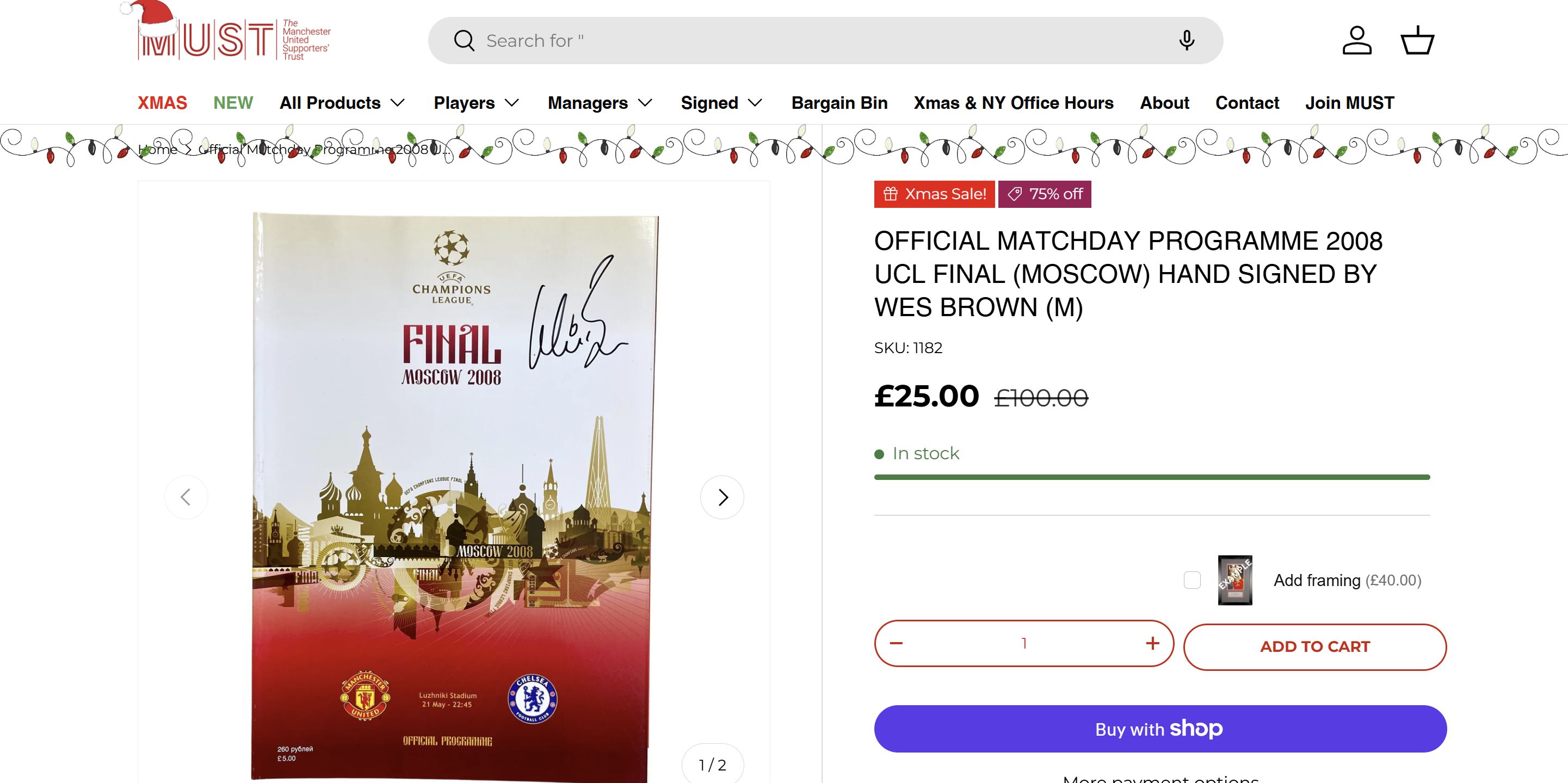Open the Signed dropdown menu
The width and height of the screenshot is (1568, 783).
click(721, 103)
